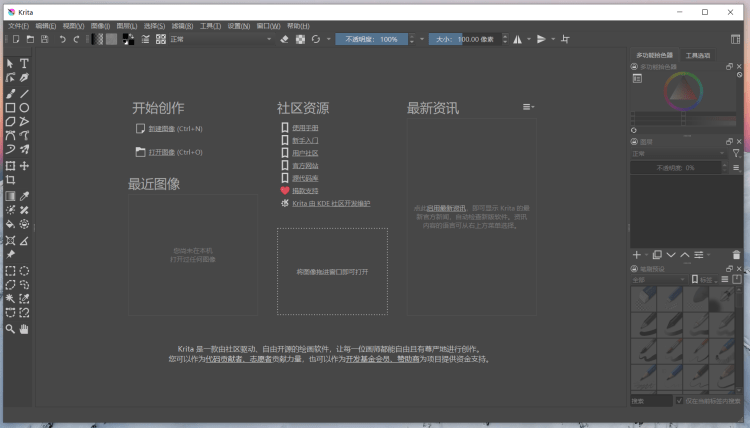Image resolution: width=750 pixels, height=428 pixels.
Task: Open the 编辑(E) menu
Action: pos(45,26)
